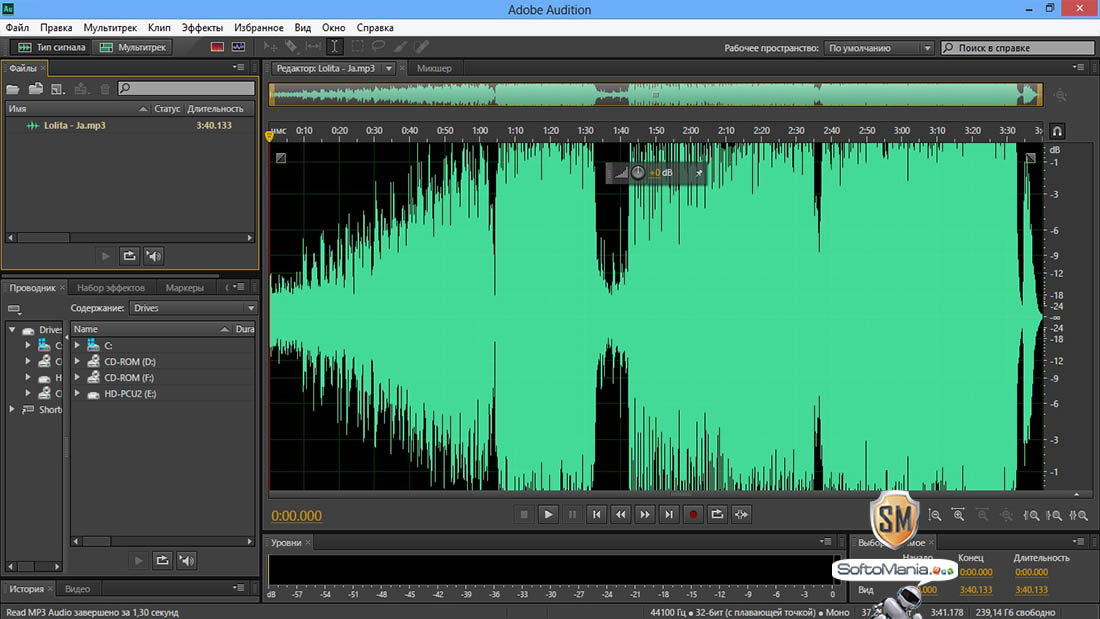Click Skip Selection transport button

742,514
